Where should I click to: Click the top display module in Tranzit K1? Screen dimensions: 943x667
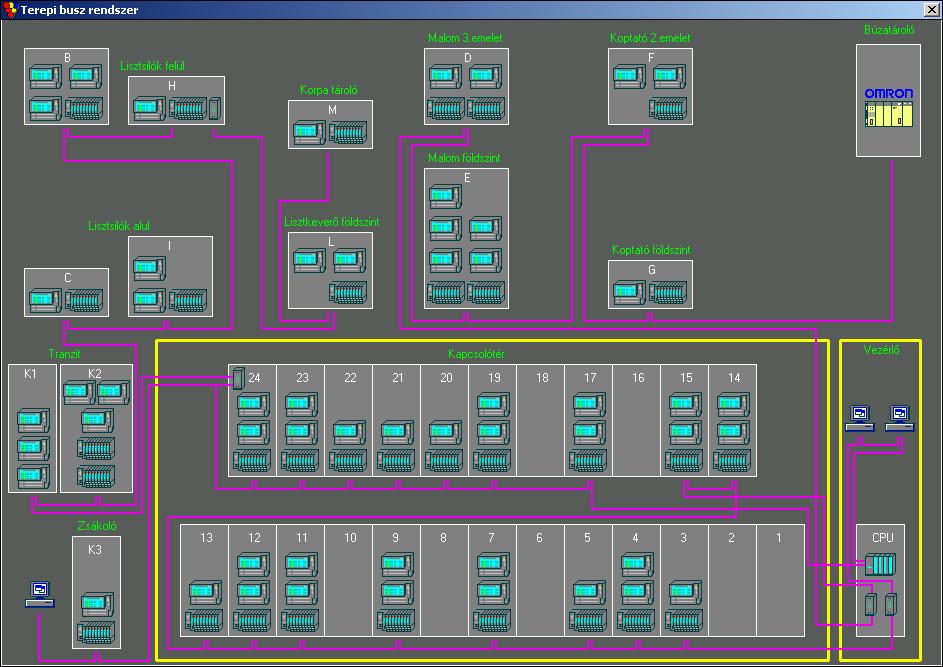click(33, 418)
